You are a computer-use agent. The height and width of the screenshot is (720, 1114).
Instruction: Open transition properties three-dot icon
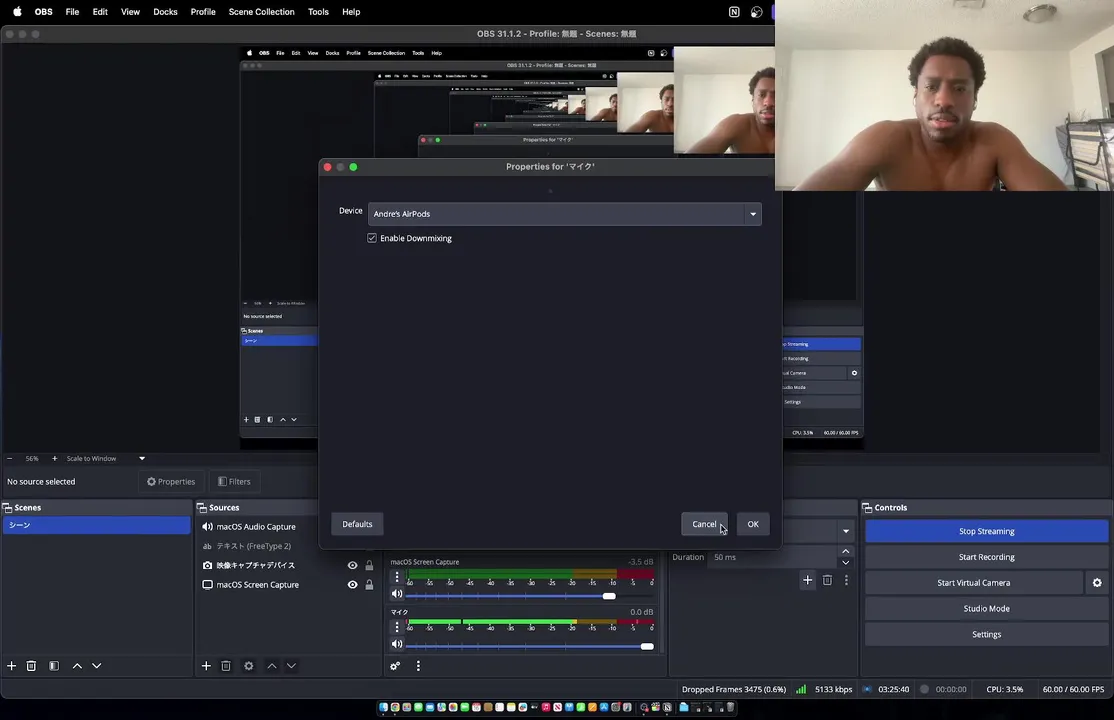pyautogui.click(x=846, y=580)
